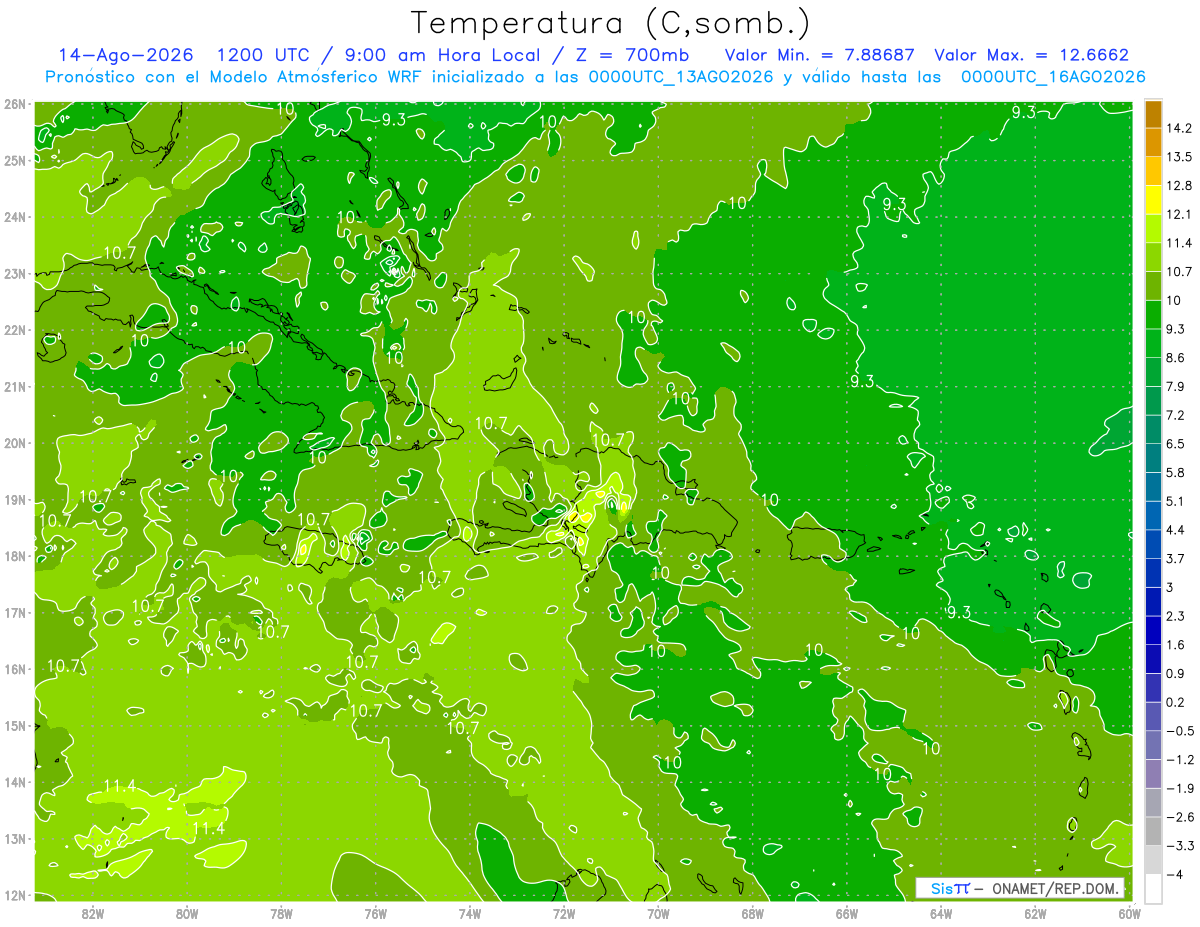Click the 'Valor Min. = 7.88687' readout

coord(820,55)
